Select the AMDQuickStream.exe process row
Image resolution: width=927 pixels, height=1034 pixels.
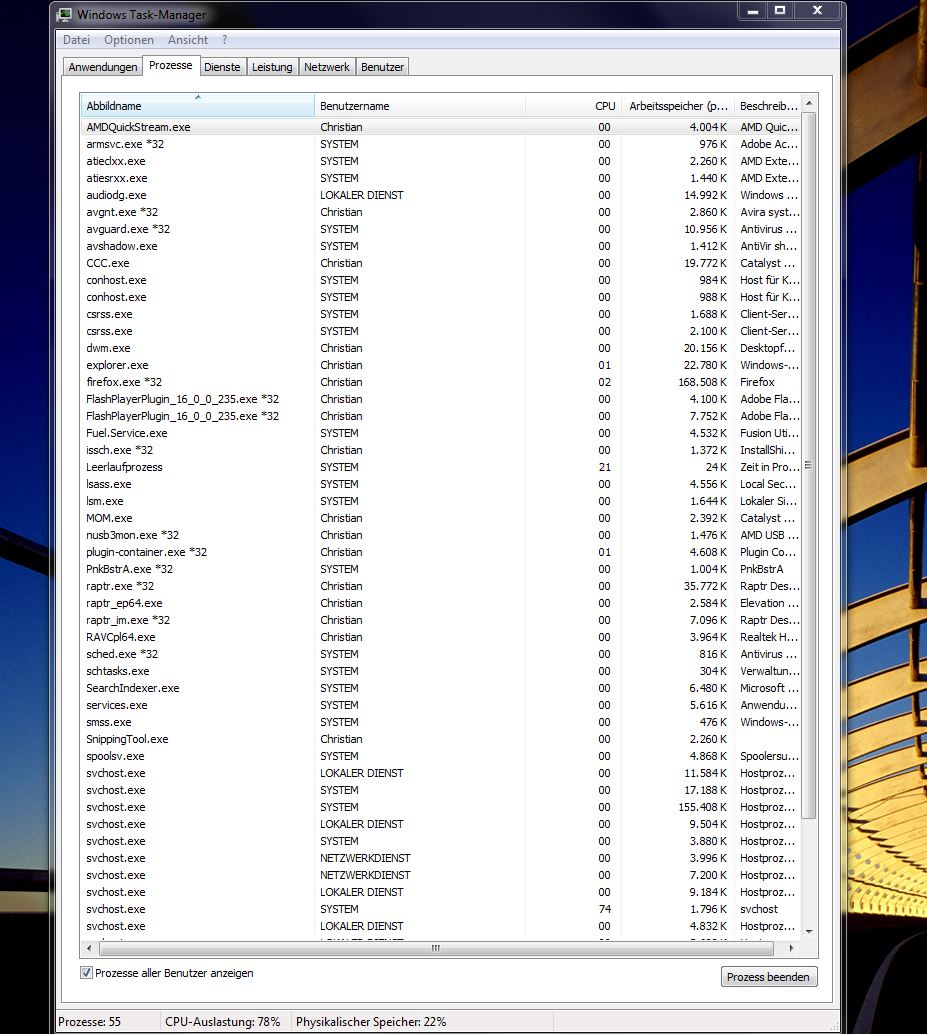pos(441,127)
